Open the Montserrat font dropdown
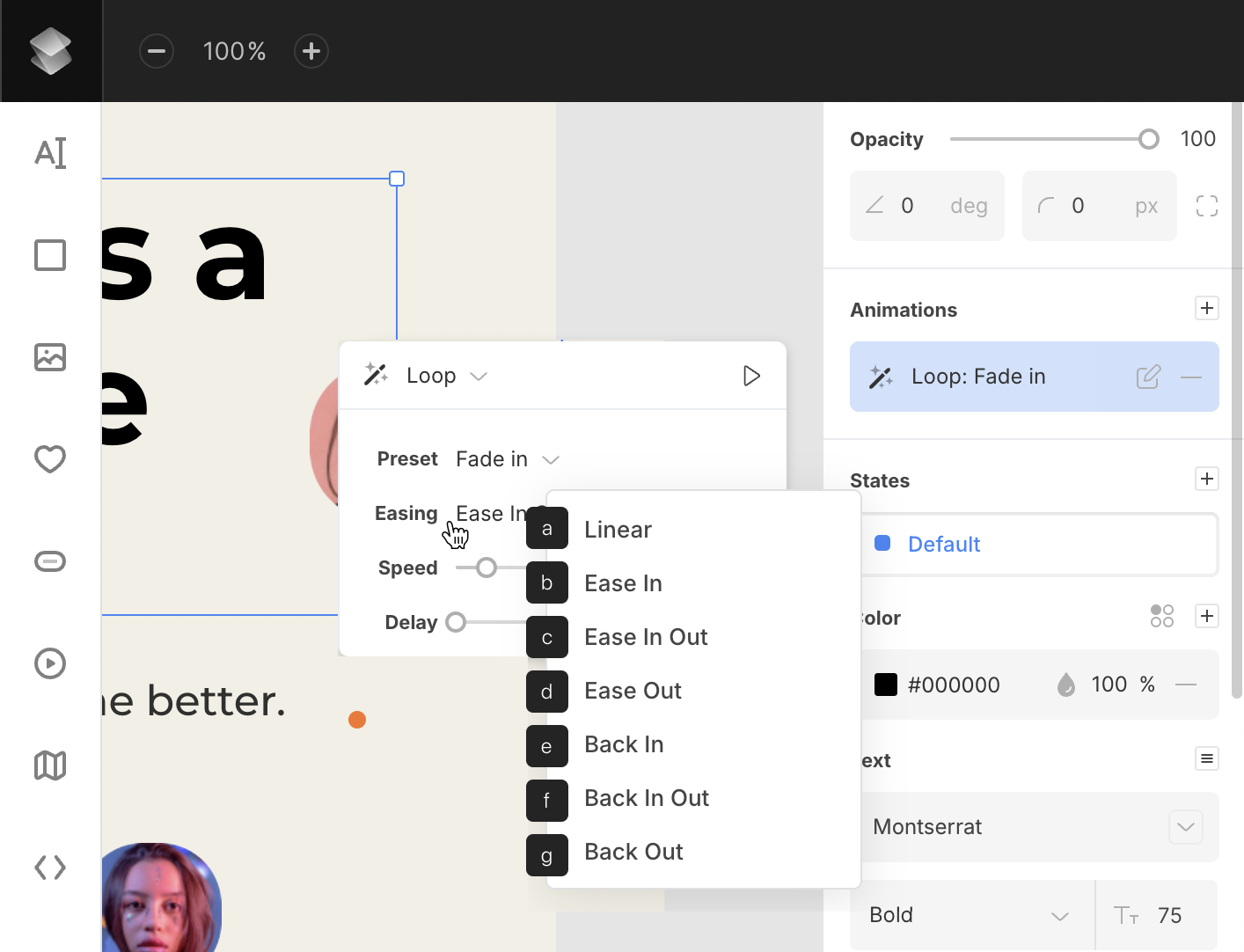 [1040, 827]
